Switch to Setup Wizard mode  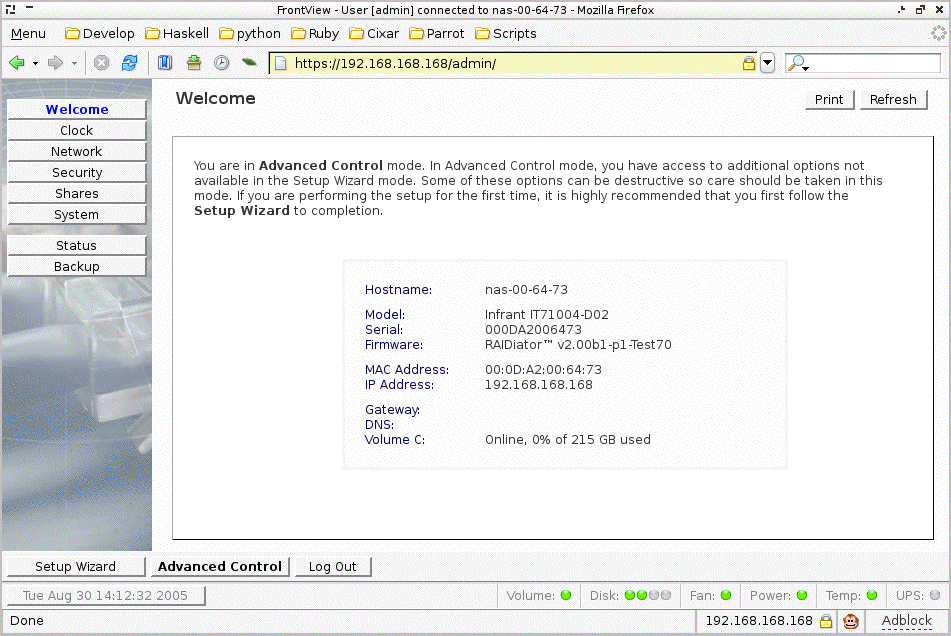pos(76,567)
